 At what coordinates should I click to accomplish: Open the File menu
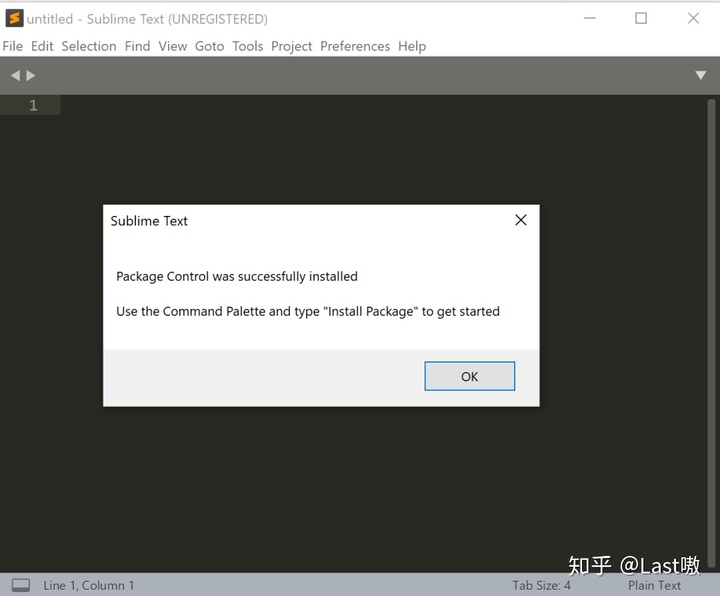point(13,46)
